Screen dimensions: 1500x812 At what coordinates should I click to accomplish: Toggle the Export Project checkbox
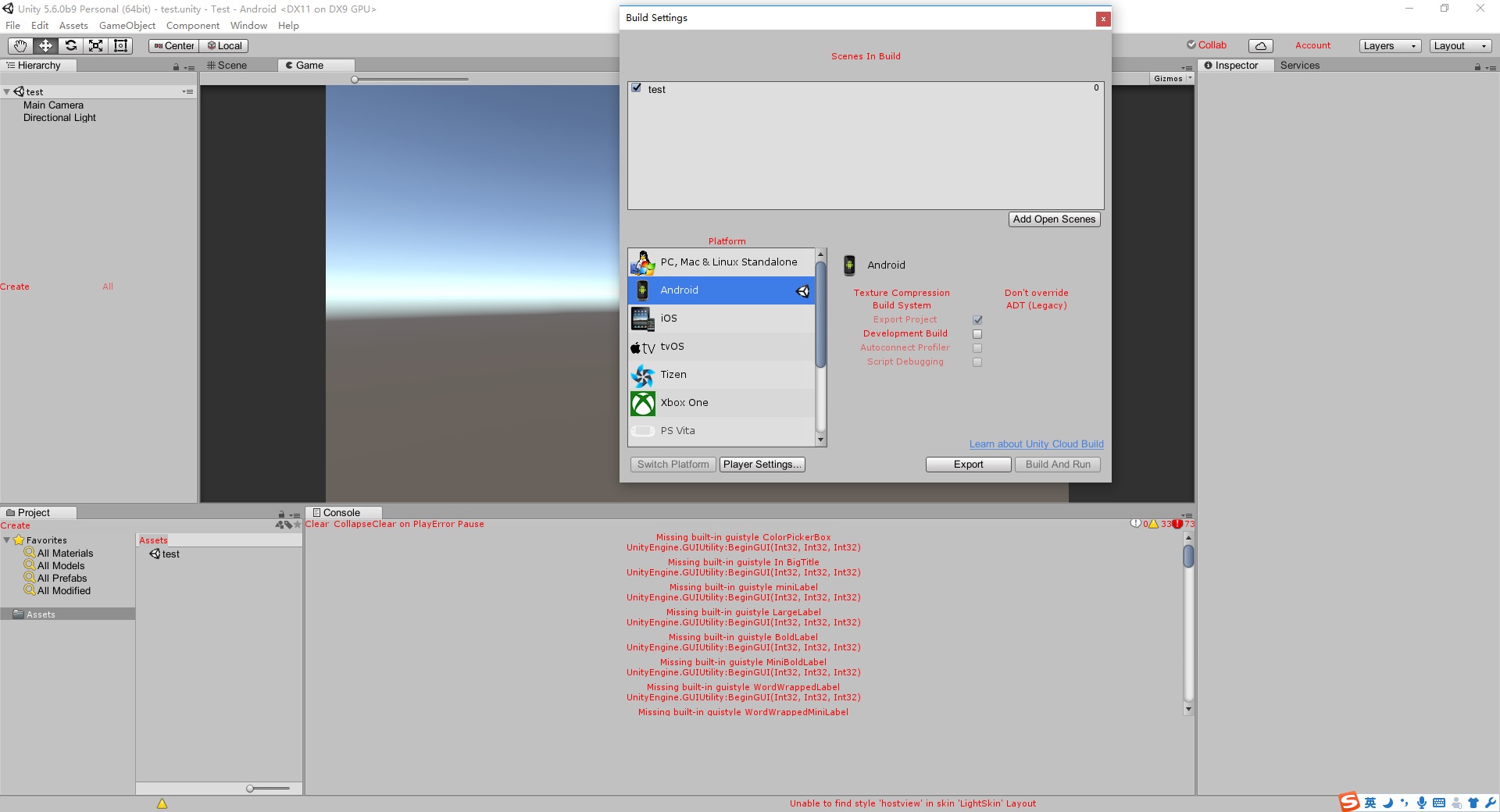[x=977, y=320]
